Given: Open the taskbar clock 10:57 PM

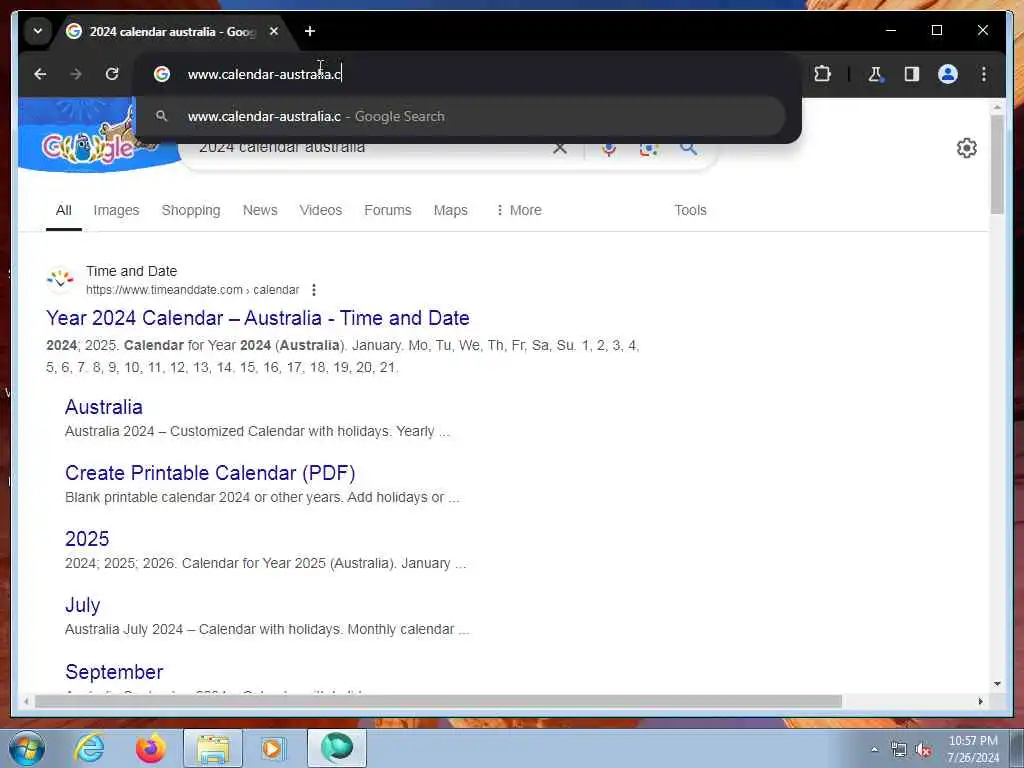Looking at the screenshot, I should point(973,749).
